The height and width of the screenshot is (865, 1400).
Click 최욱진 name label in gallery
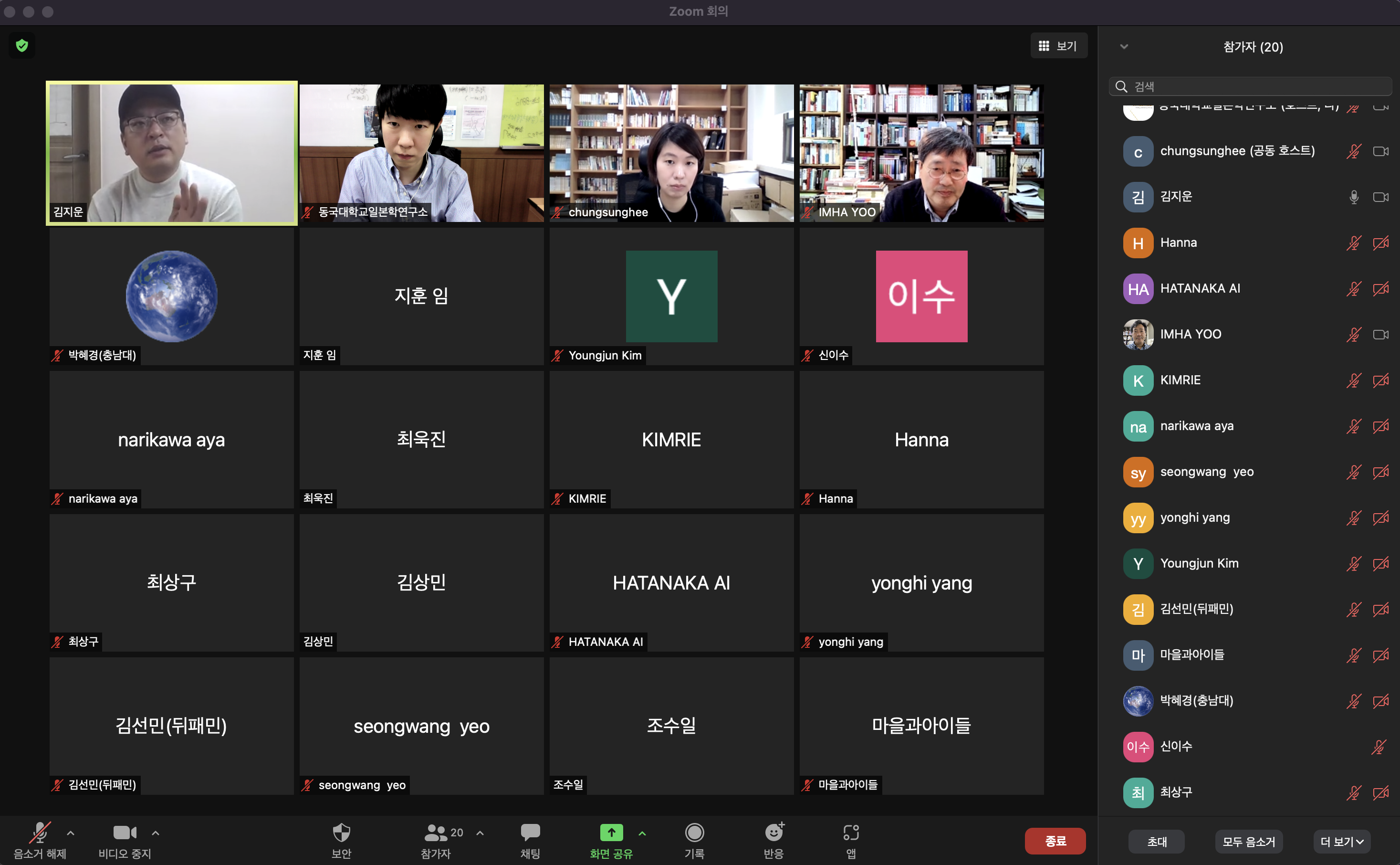(318, 498)
